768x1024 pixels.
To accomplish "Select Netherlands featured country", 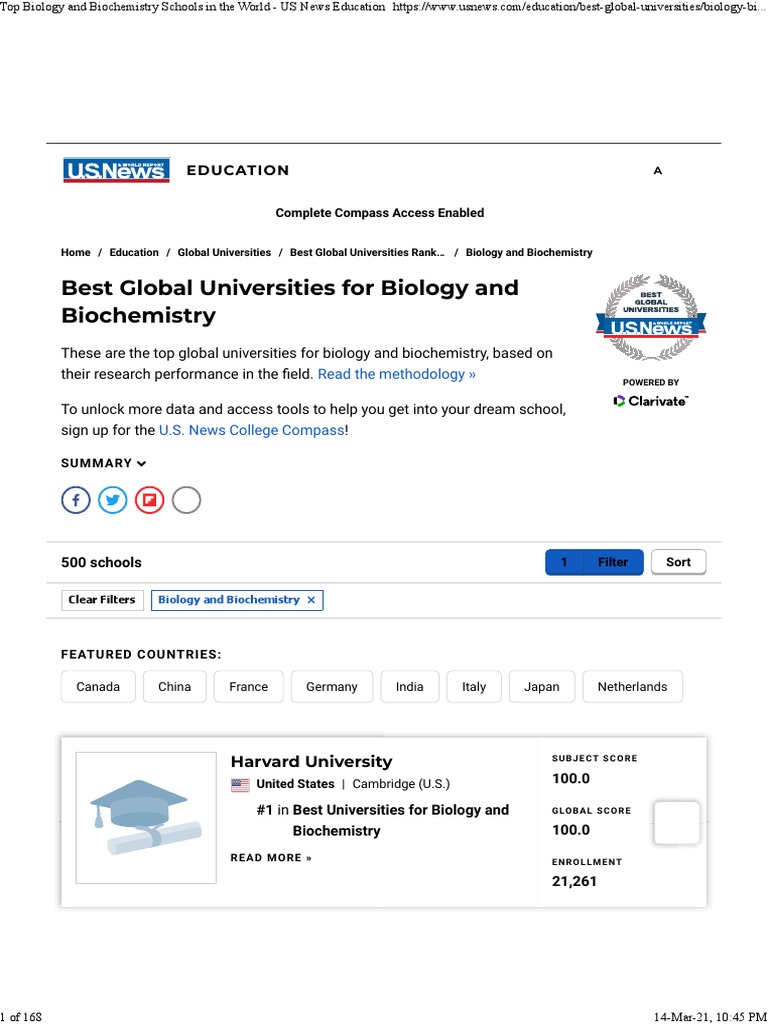I will tap(633, 686).
